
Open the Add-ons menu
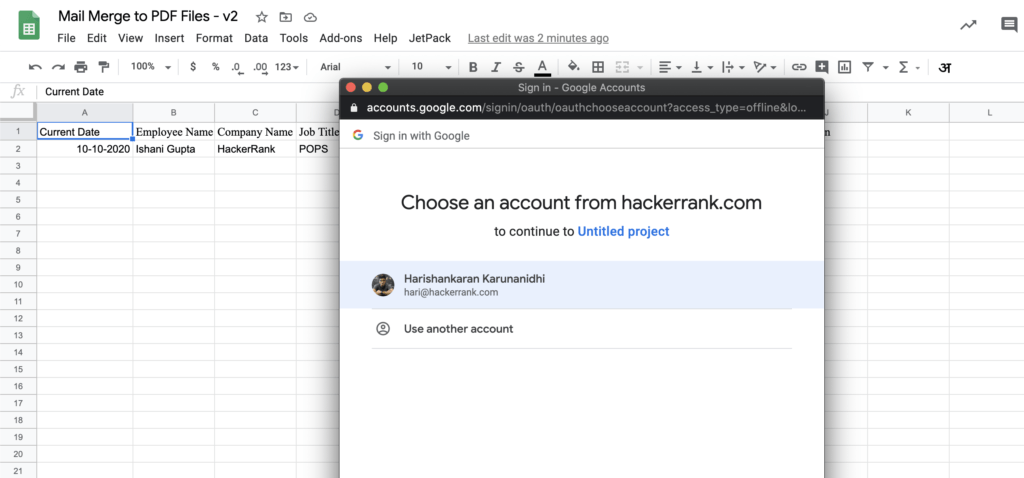(341, 38)
